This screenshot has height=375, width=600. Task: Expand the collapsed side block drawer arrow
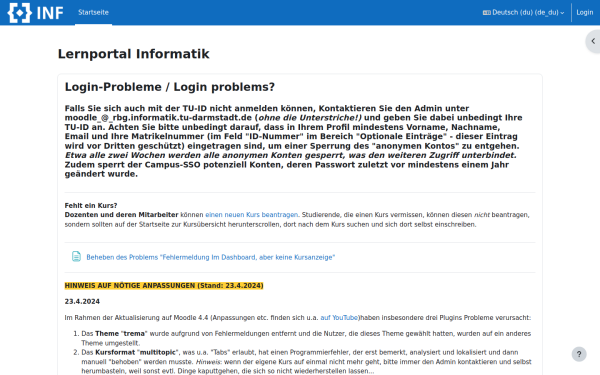[593, 41]
